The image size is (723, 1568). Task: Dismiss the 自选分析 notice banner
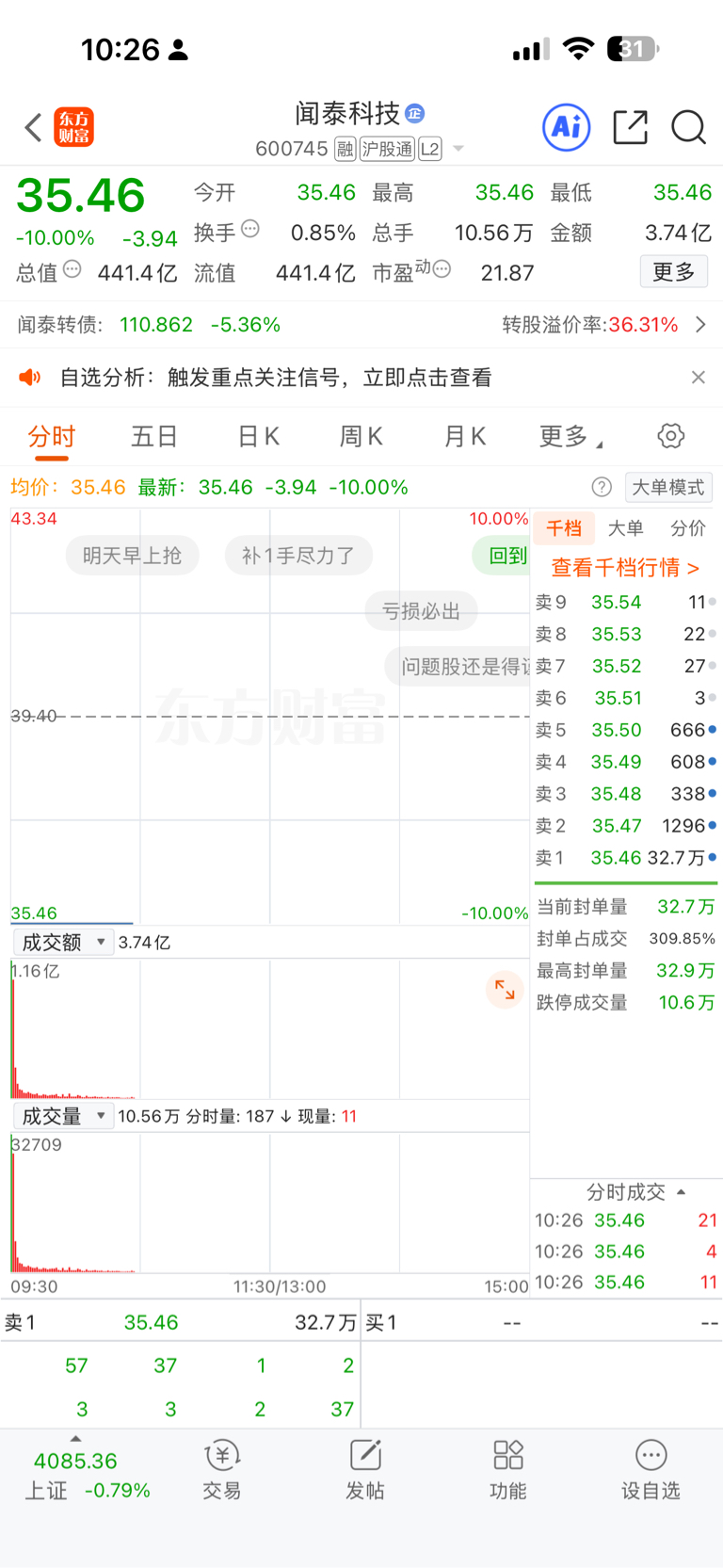(699, 378)
